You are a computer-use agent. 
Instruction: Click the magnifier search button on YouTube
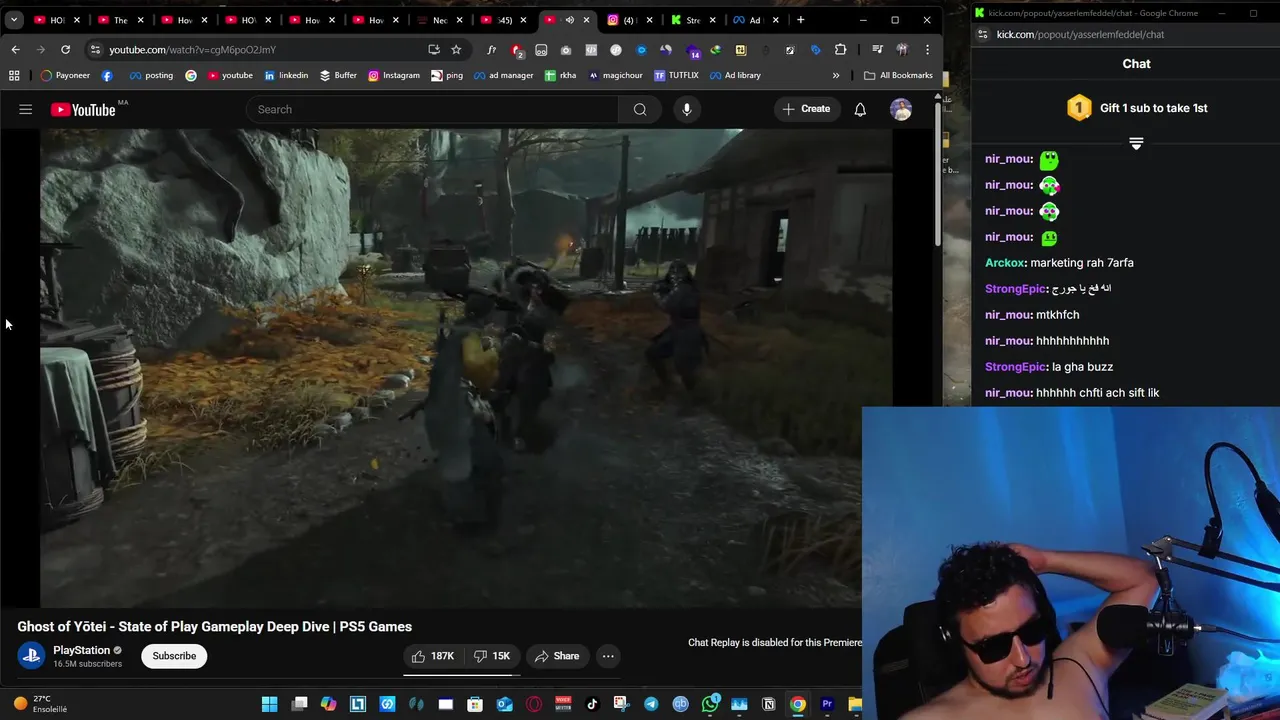(640, 110)
